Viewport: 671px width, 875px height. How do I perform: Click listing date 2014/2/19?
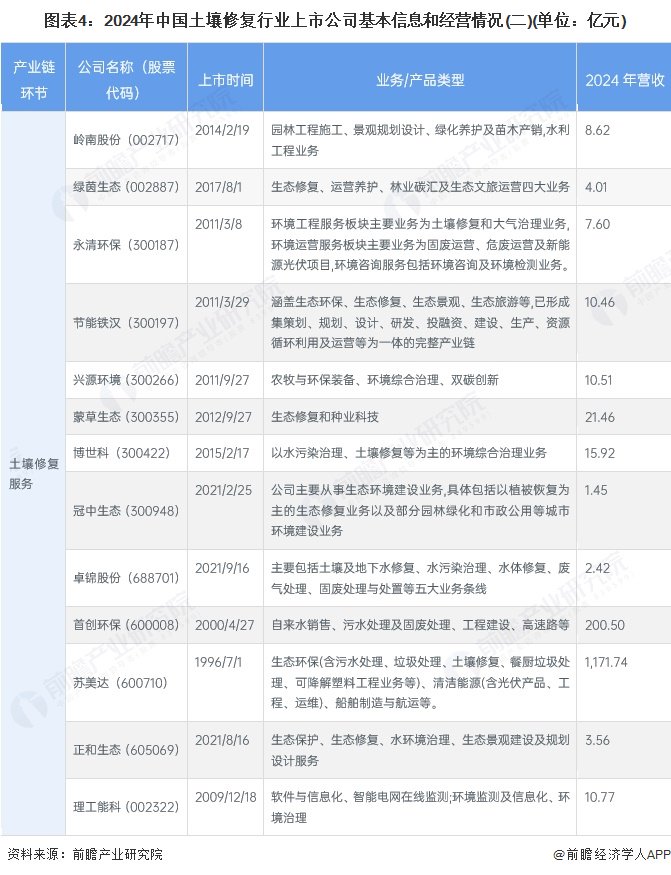(x=222, y=130)
